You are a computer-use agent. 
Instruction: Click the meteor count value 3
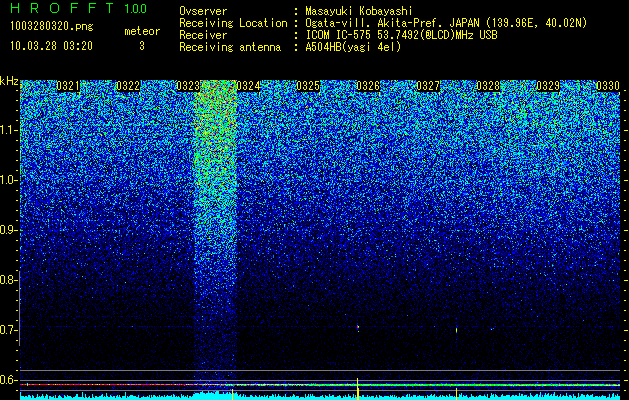coord(142,46)
